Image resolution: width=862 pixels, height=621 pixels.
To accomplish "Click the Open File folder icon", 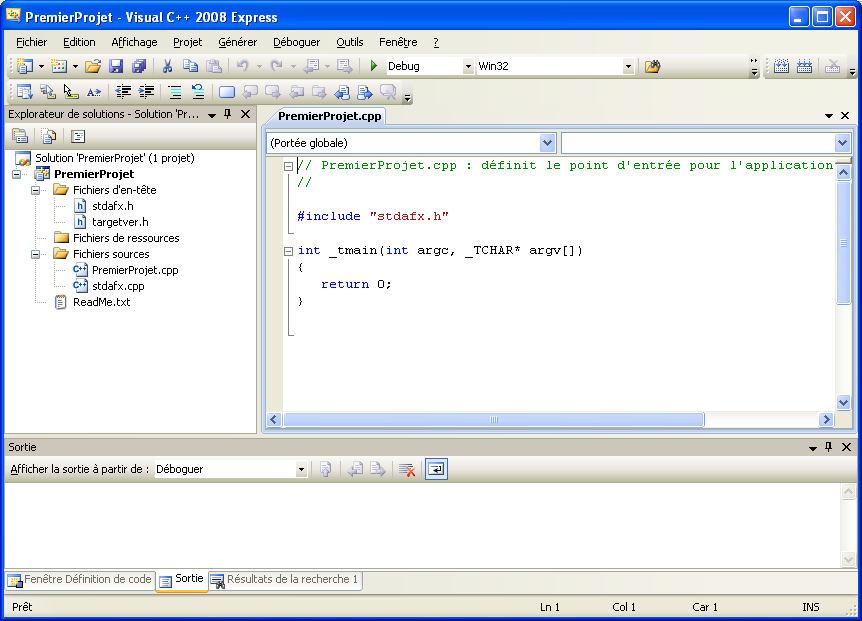I will point(92,66).
